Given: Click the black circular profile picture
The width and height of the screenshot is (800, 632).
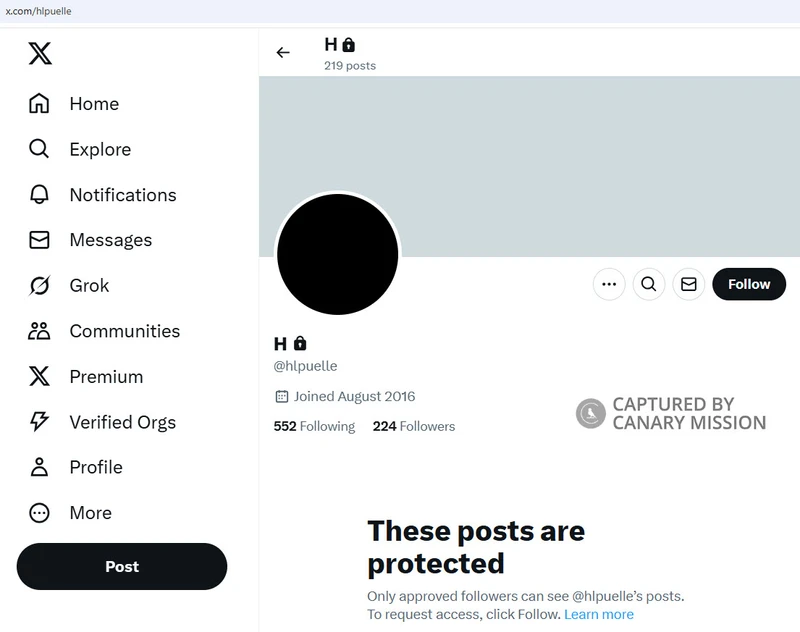Looking at the screenshot, I should click(337, 254).
